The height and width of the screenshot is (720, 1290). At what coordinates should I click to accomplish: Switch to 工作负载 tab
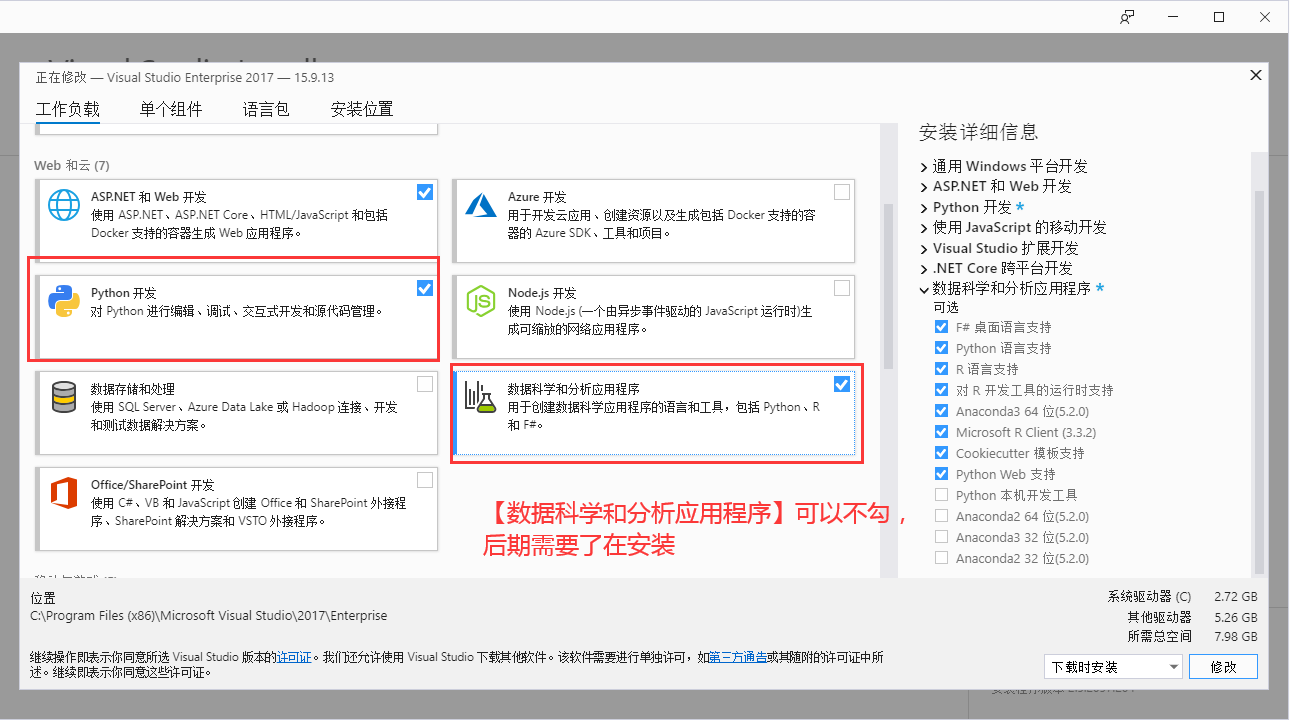pos(68,109)
